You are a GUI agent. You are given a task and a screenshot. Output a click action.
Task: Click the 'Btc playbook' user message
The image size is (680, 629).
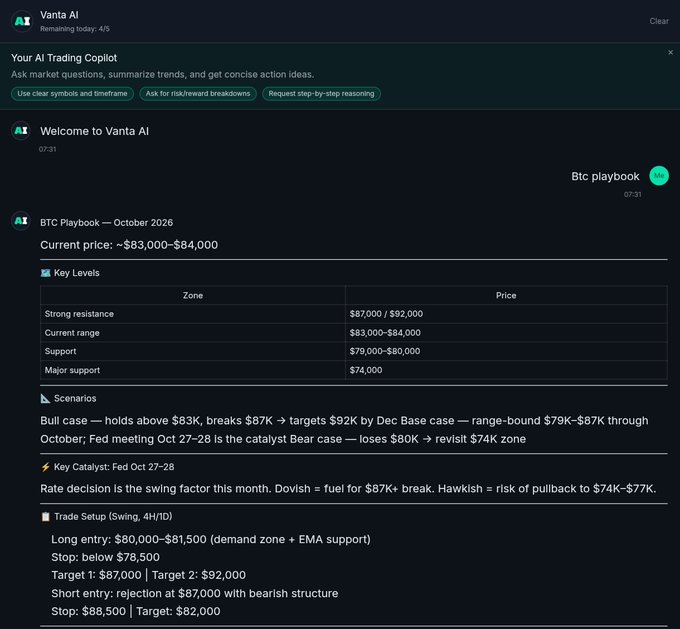pos(605,176)
